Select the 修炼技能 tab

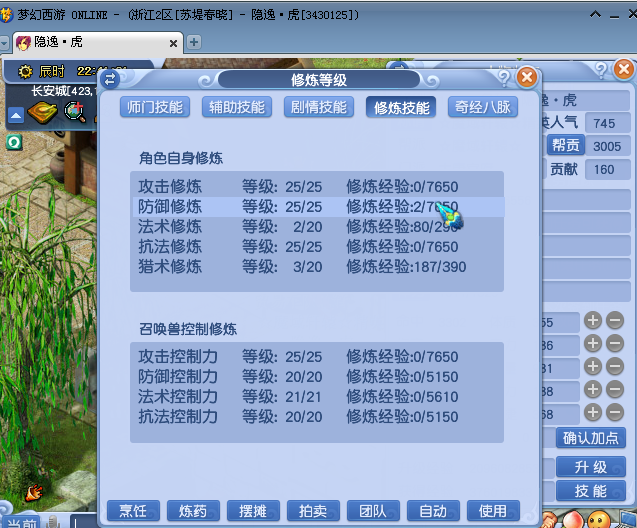(401, 107)
